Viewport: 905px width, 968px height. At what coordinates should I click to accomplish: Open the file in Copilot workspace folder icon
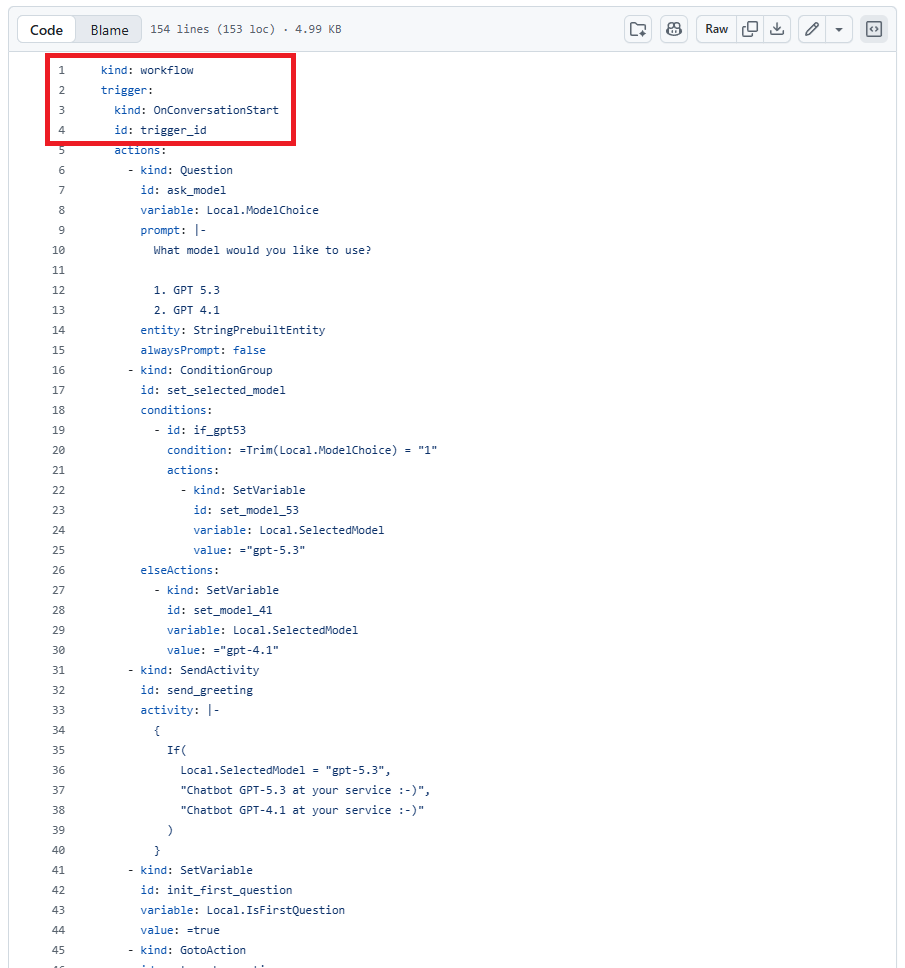point(638,29)
